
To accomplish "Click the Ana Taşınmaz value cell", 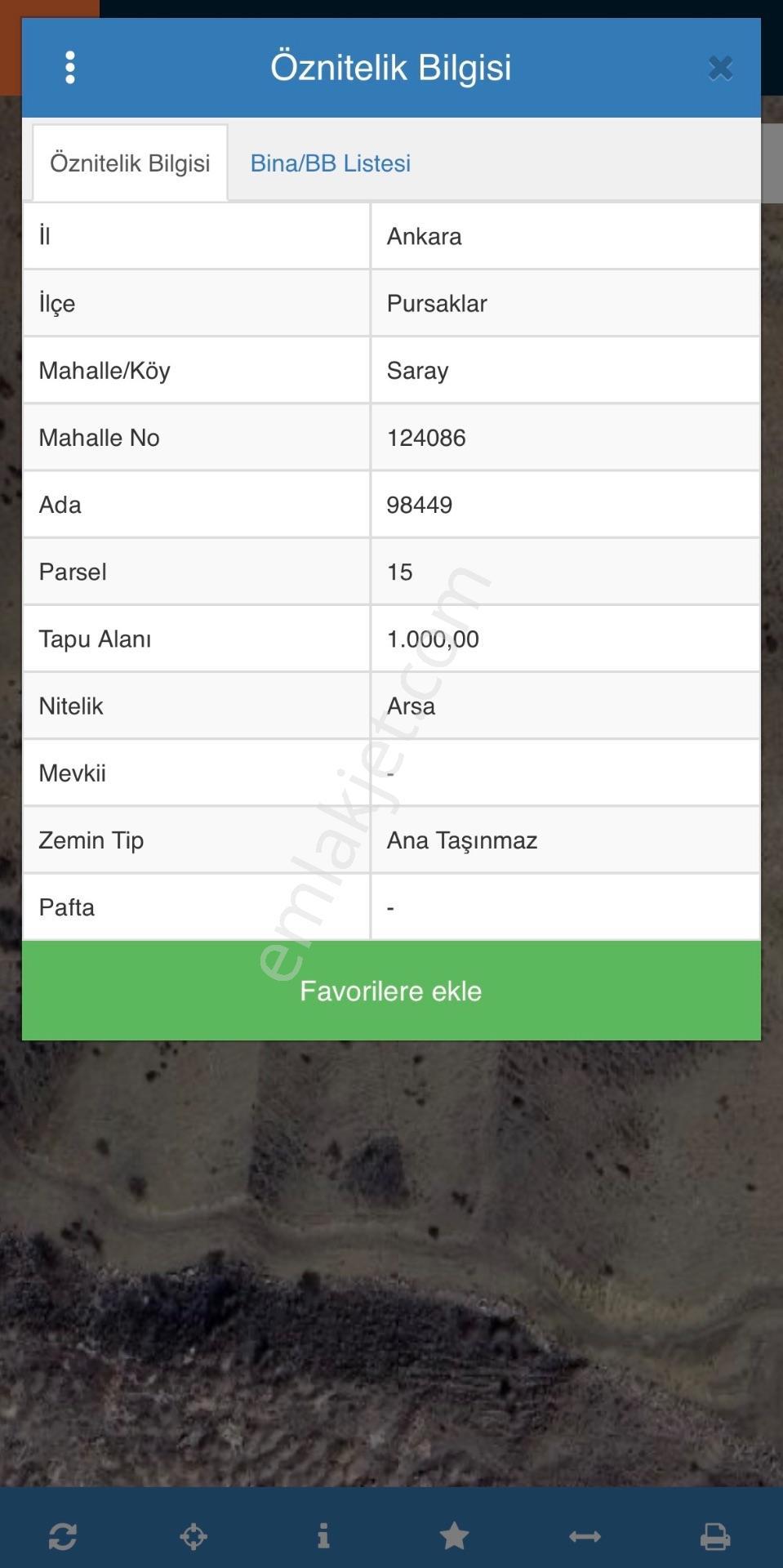I will tap(565, 840).
